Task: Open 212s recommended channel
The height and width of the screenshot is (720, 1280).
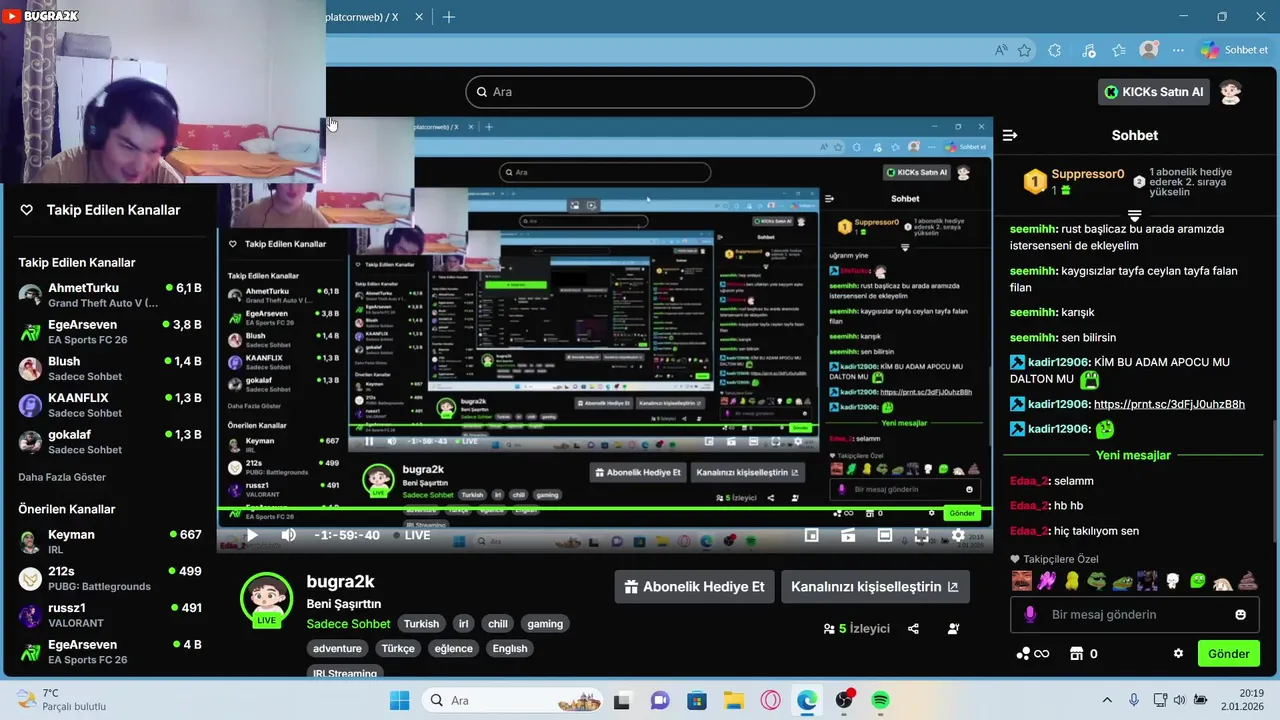Action: point(110,578)
